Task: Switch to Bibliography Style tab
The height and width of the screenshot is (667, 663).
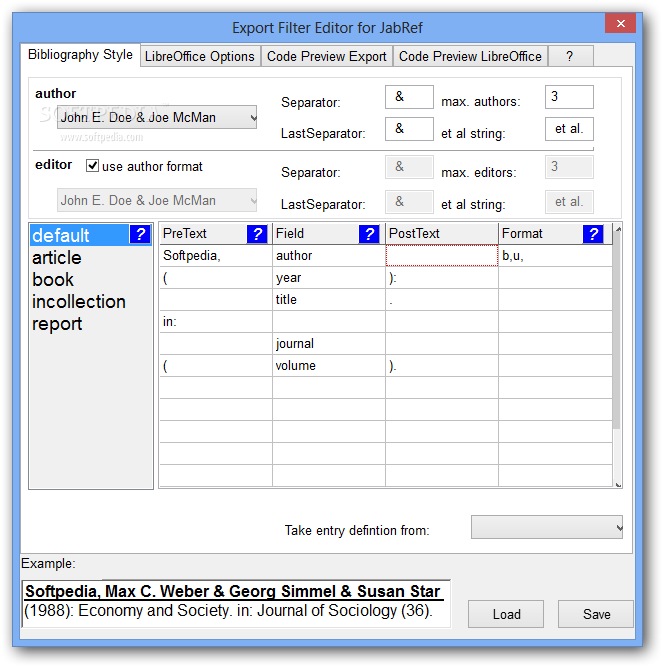Action: (80, 55)
